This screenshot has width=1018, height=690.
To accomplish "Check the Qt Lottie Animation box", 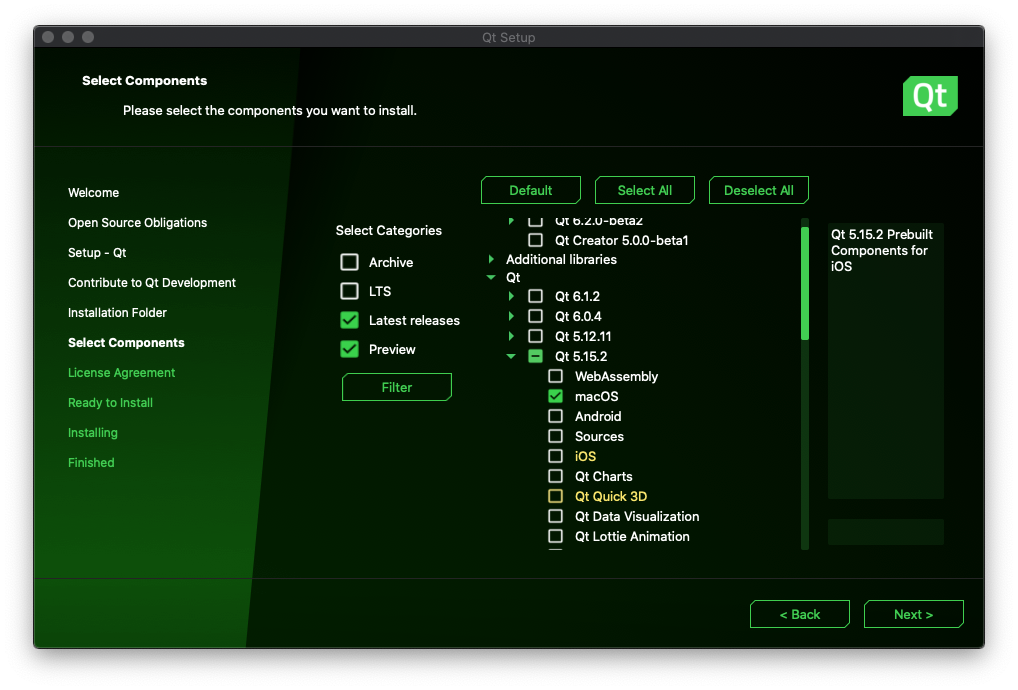I will (556, 536).
